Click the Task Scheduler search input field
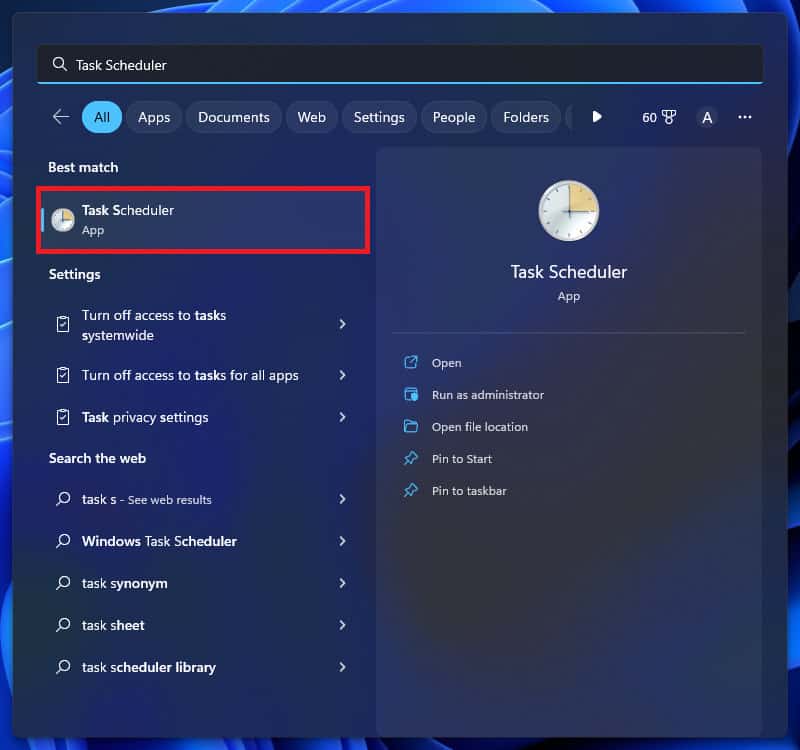This screenshot has height=750, width=800. (x=400, y=64)
